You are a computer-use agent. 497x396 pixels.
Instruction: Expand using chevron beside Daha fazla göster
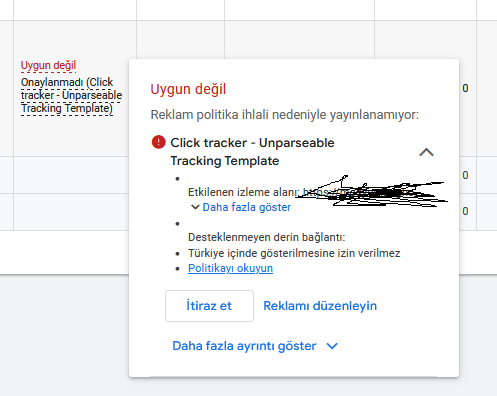click(x=195, y=207)
